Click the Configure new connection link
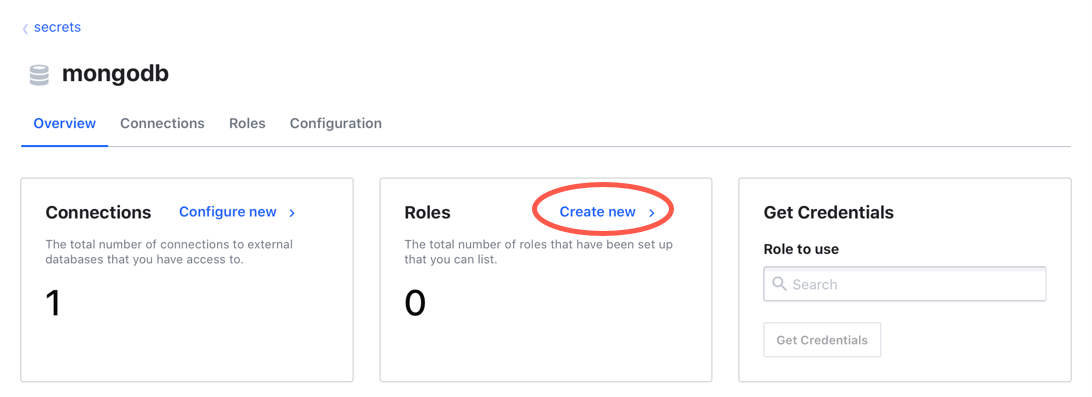This screenshot has width=1092, height=397. pos(228,212)
